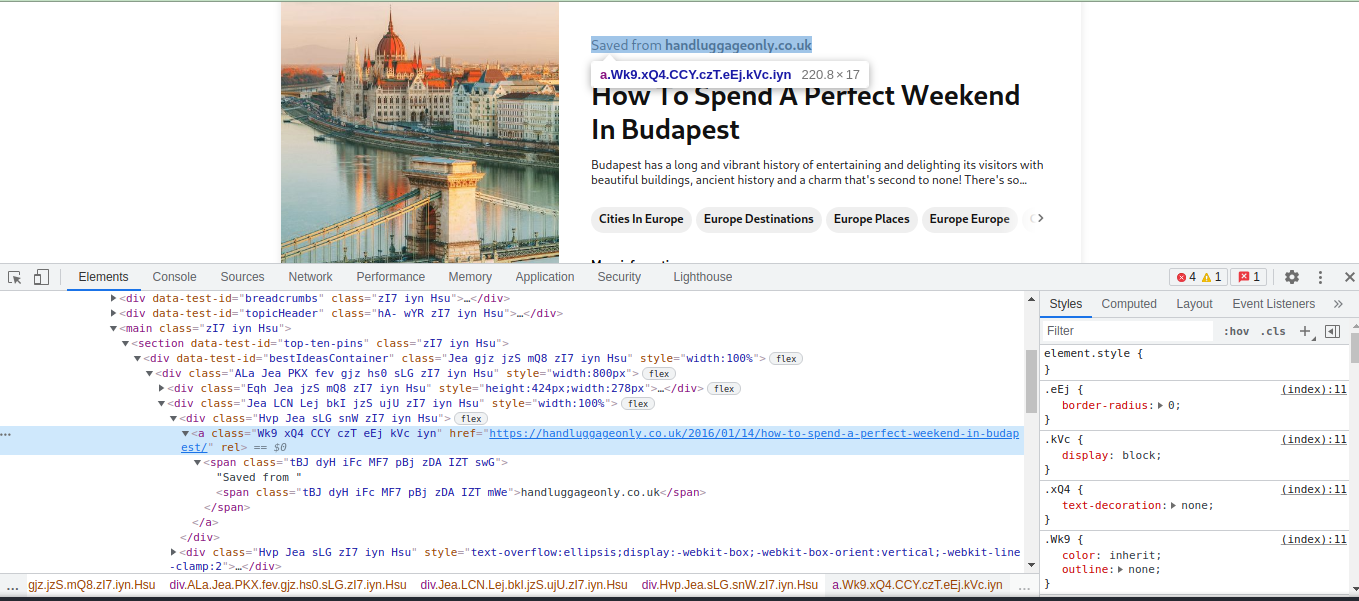Open (index):11 source link for .xQ4 rule
The height and width of the screenshot is (601, 1359).
[1314, 490]
